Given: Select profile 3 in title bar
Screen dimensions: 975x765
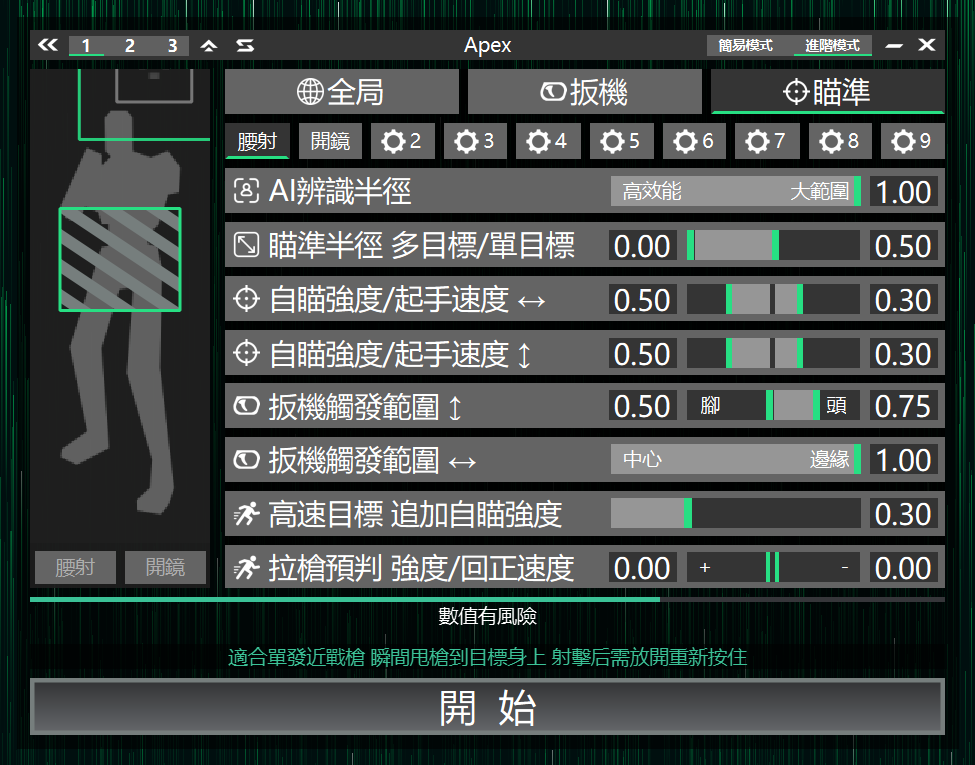Looking at the screenshot, I should [172, 46].
